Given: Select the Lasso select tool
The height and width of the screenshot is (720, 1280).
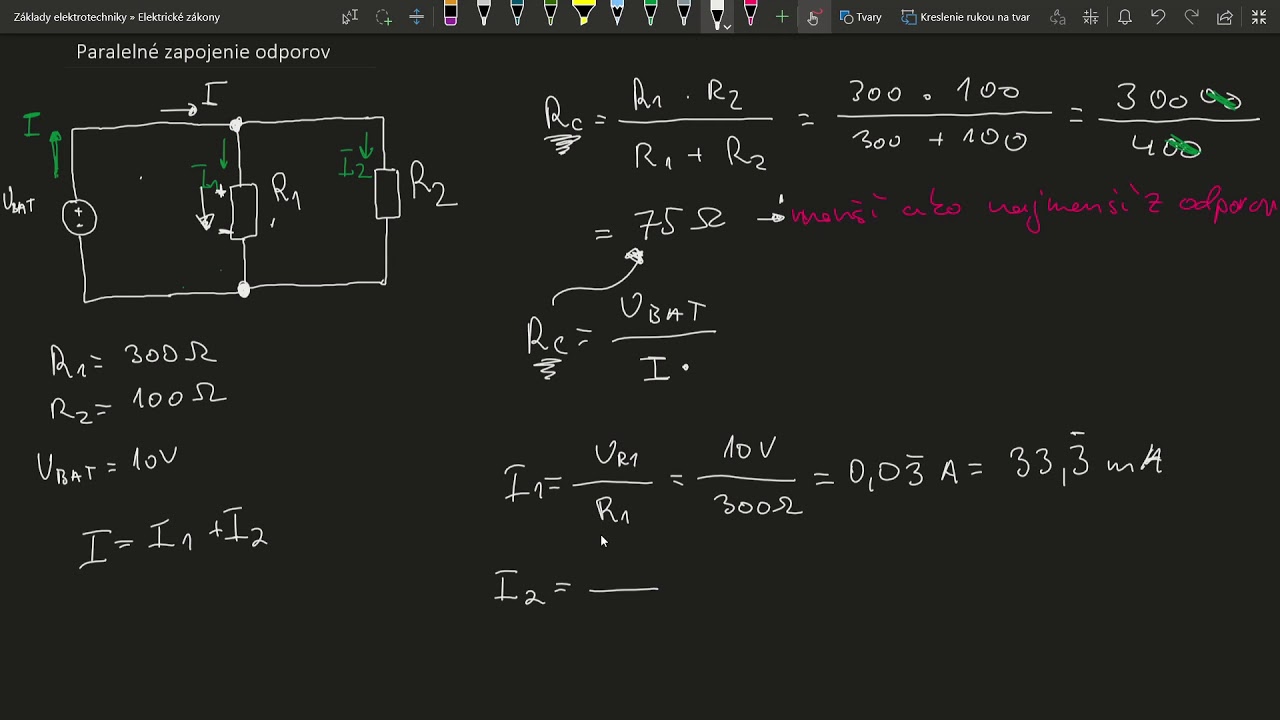Looking at the screenshot, I should point(383,17).
